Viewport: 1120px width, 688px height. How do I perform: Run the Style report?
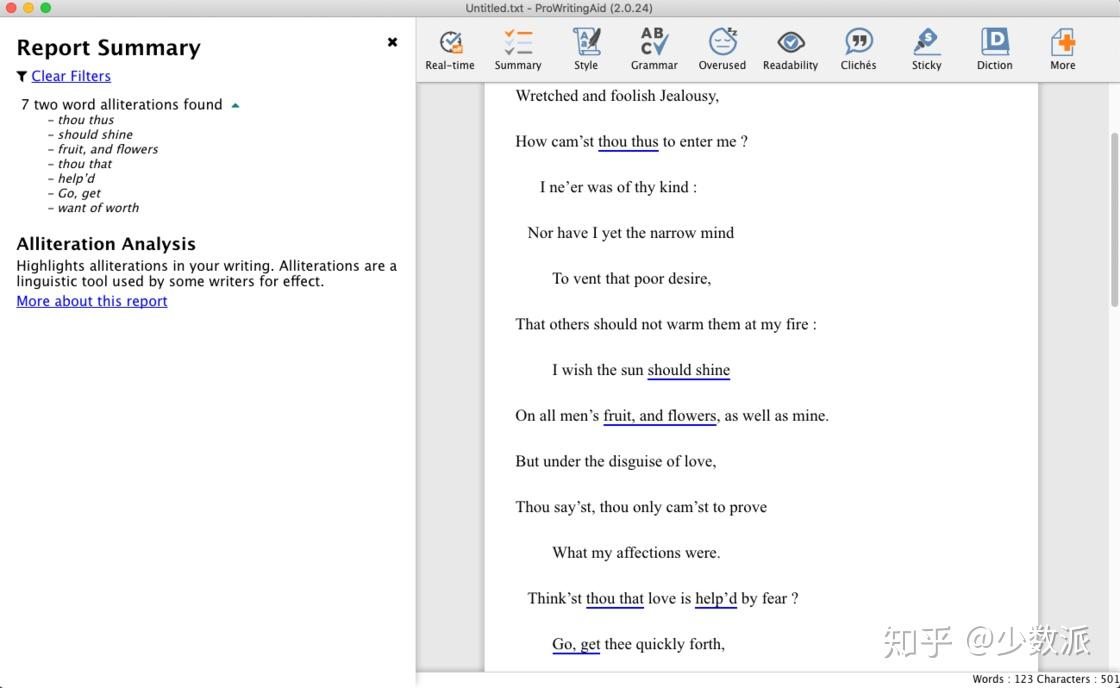pos(586,49)
